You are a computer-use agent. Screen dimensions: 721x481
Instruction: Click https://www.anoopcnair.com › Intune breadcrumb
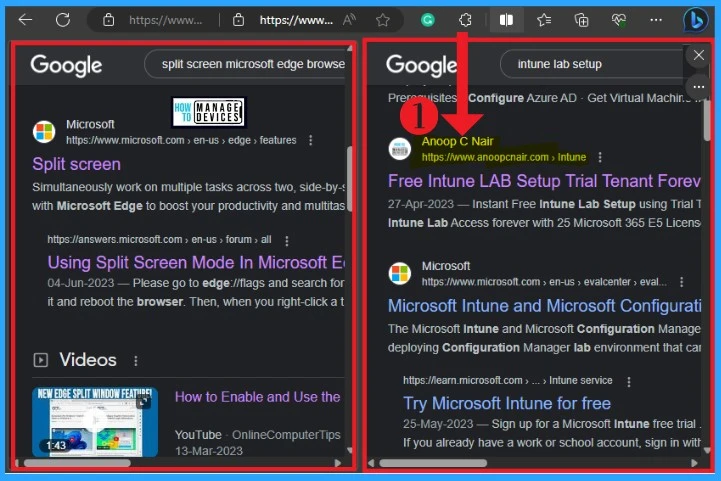504,157
